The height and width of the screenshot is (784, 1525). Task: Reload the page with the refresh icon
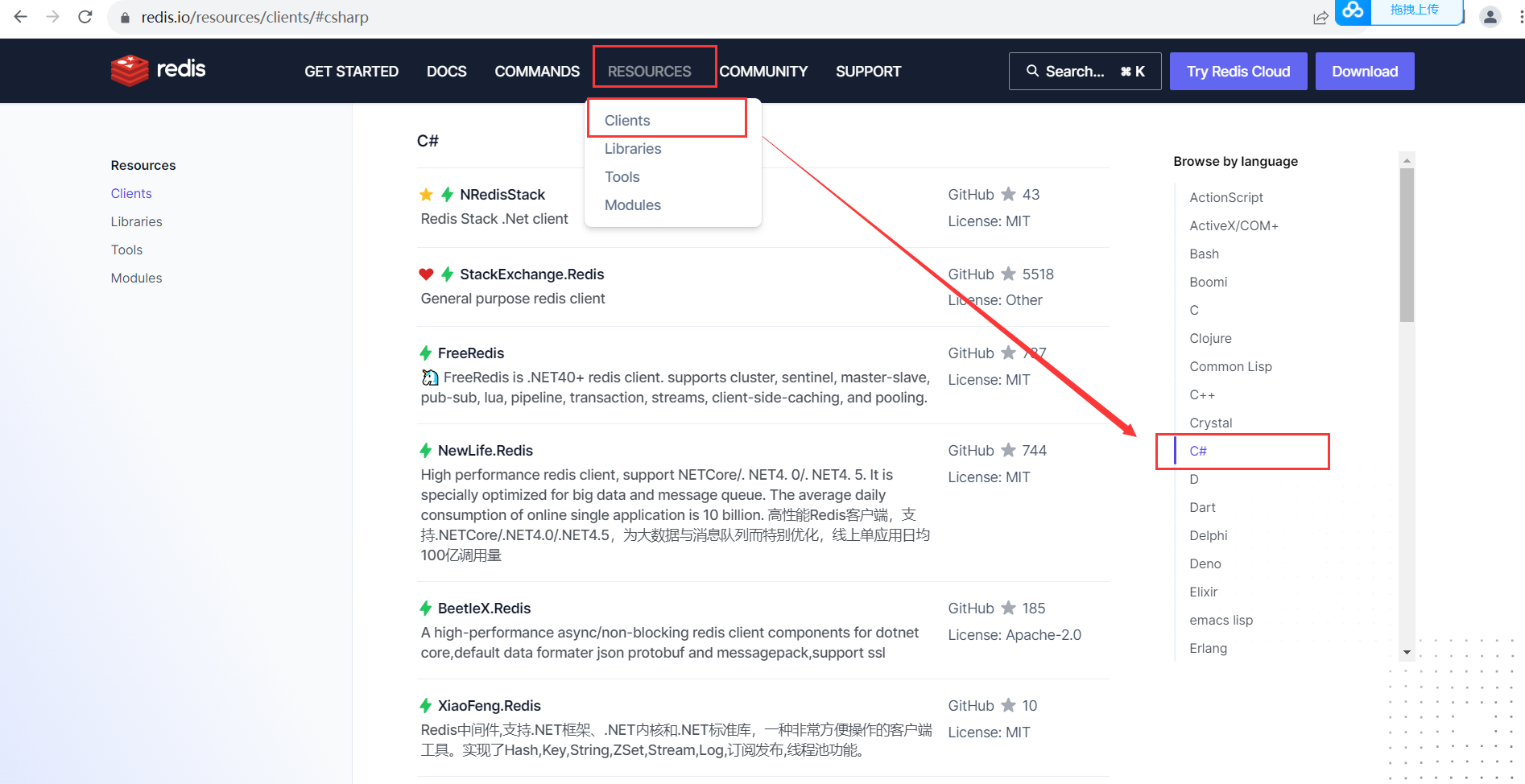point(85,17)
